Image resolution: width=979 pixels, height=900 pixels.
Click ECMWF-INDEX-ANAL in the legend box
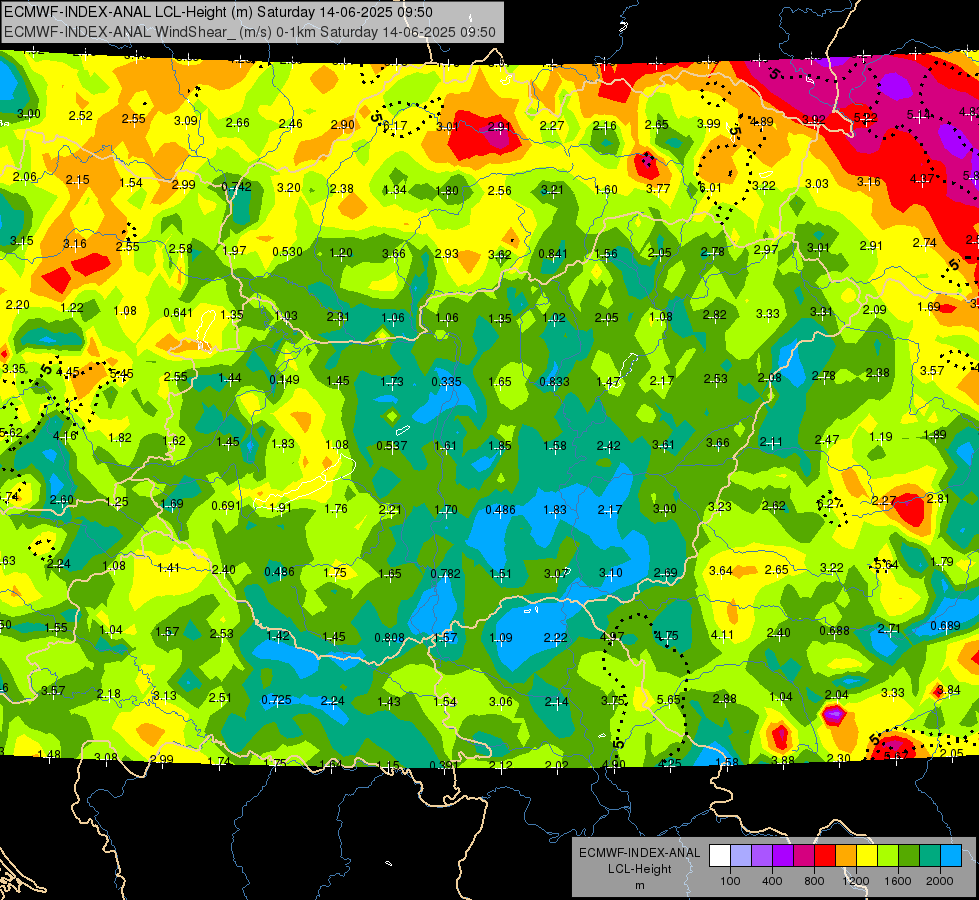coord(639,853)
